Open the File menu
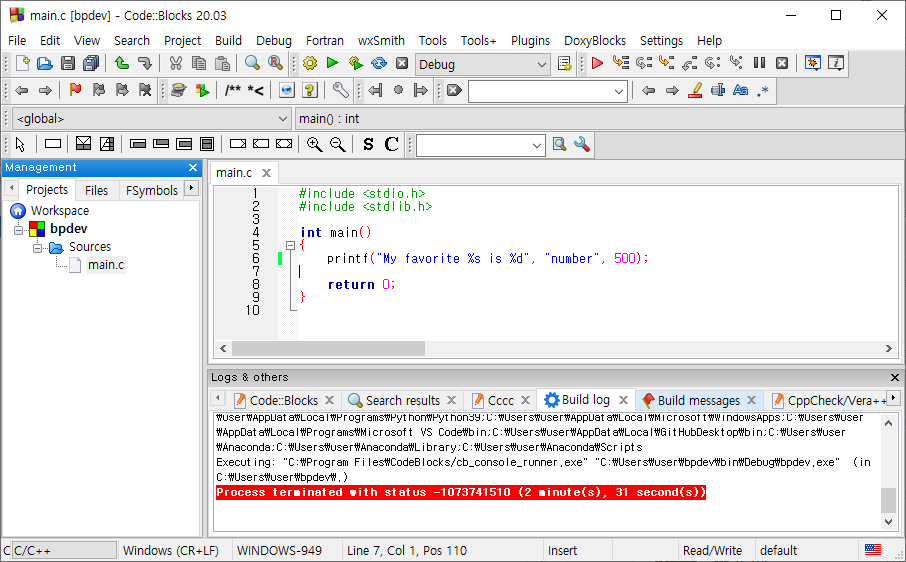The height and width of the screenshot is (562, 906). point(17,40)
